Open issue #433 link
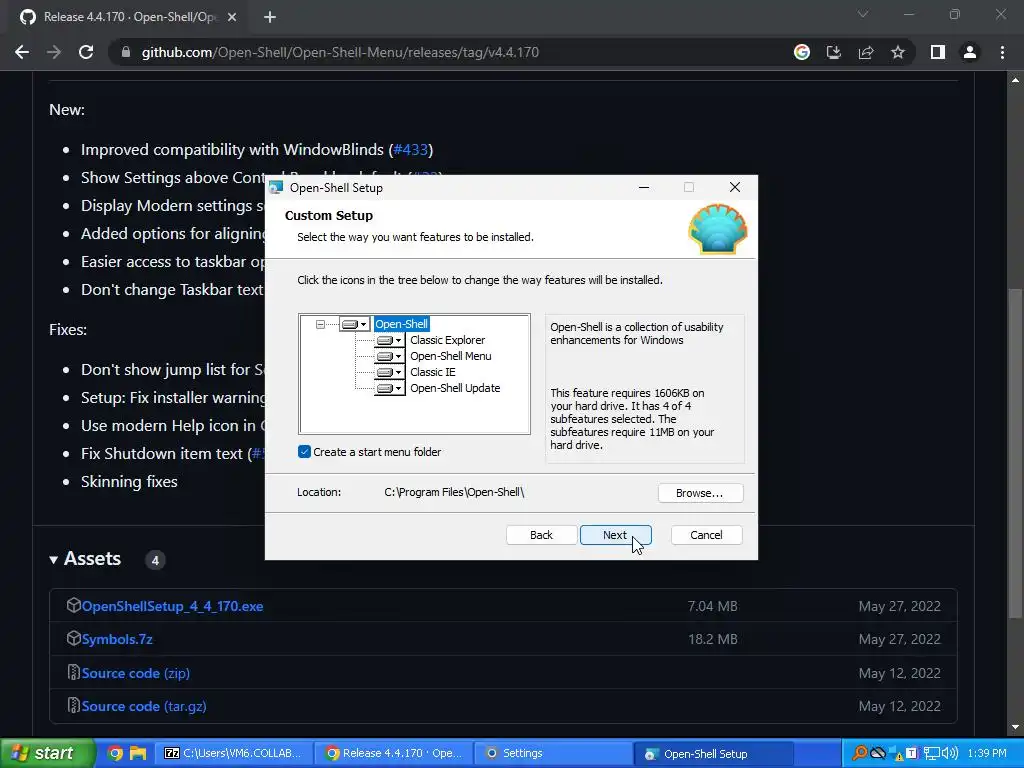Viewport: 1024px width, 768px height. [x=411, y=150]
